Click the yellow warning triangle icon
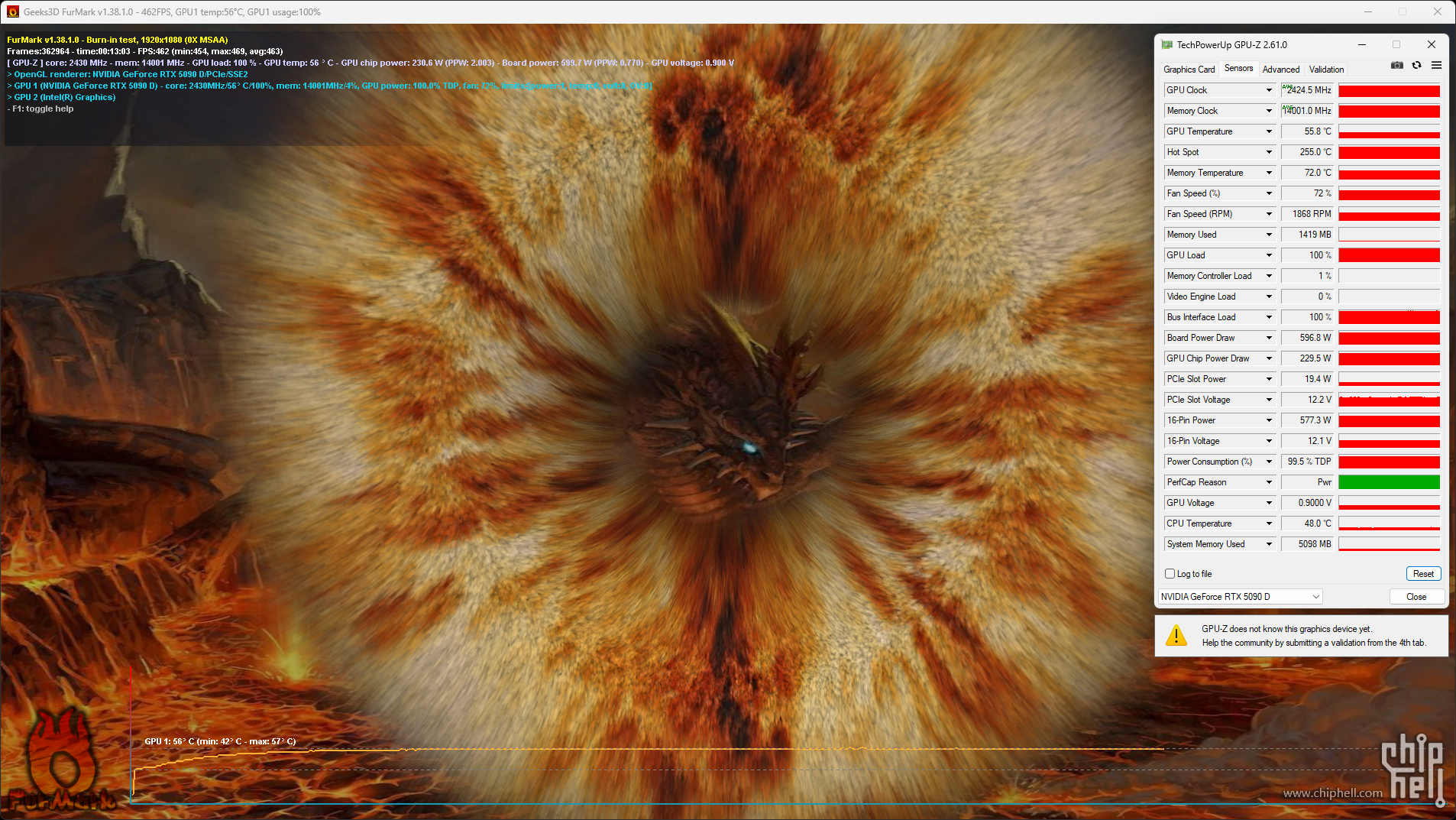 pyautogui.click(x=1176, y=635)
